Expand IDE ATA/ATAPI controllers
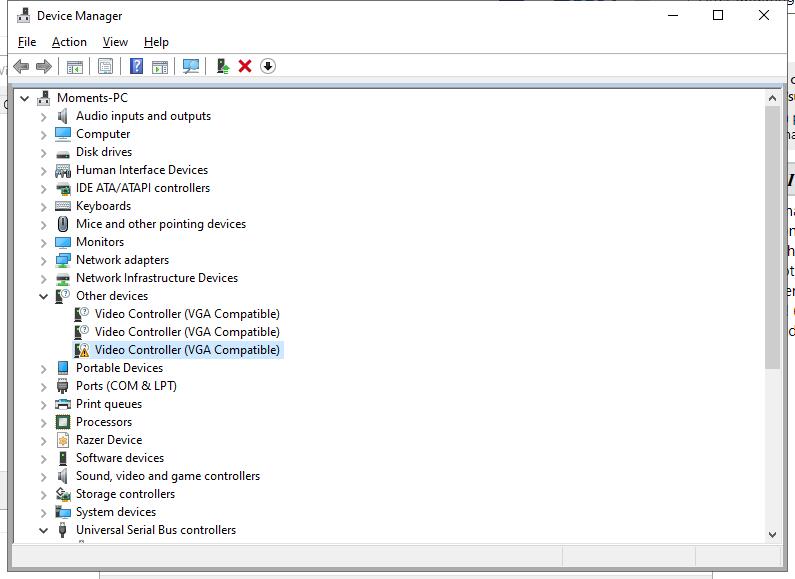The height and width of the screenshot is (579, 795). coord(44,189)
